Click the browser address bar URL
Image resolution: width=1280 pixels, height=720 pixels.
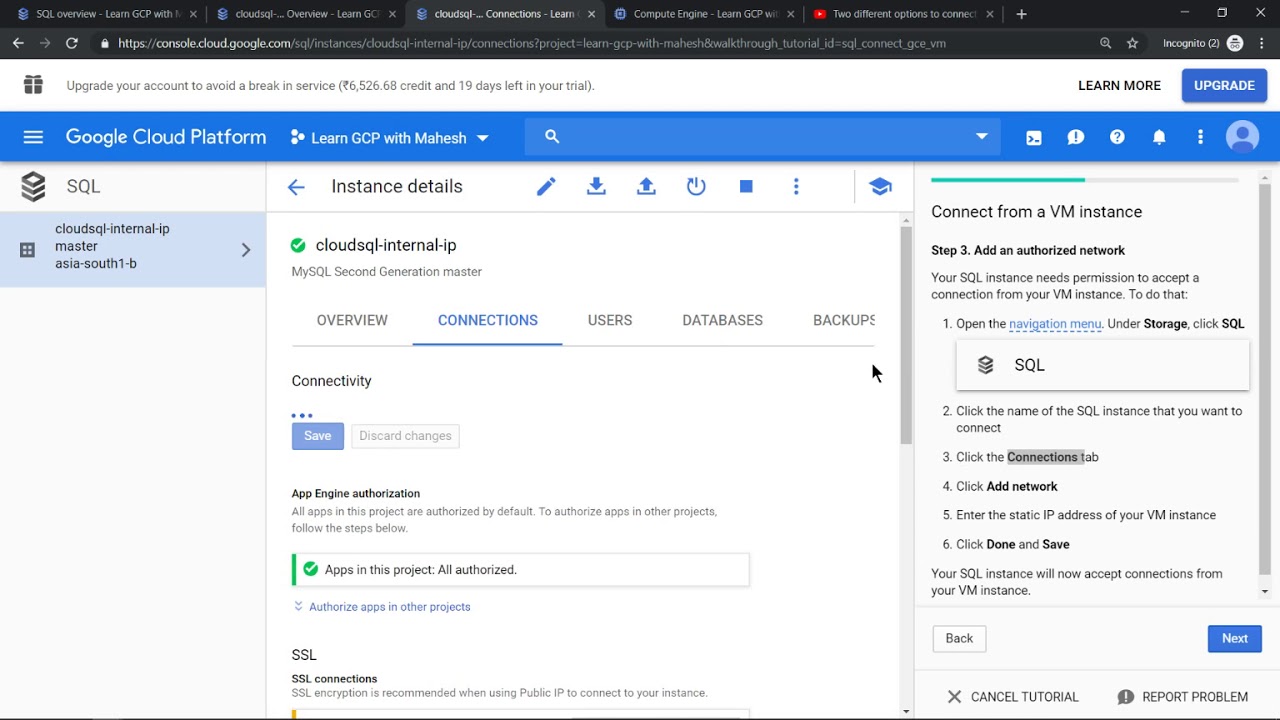tap(531, 43)
